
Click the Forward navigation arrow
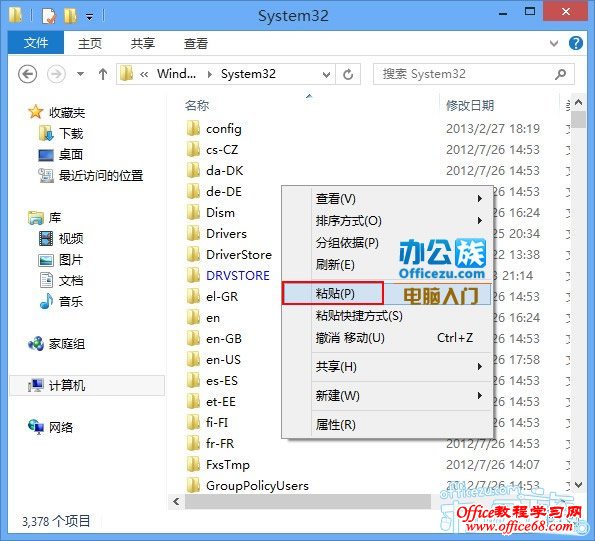[x=56, y=74]
